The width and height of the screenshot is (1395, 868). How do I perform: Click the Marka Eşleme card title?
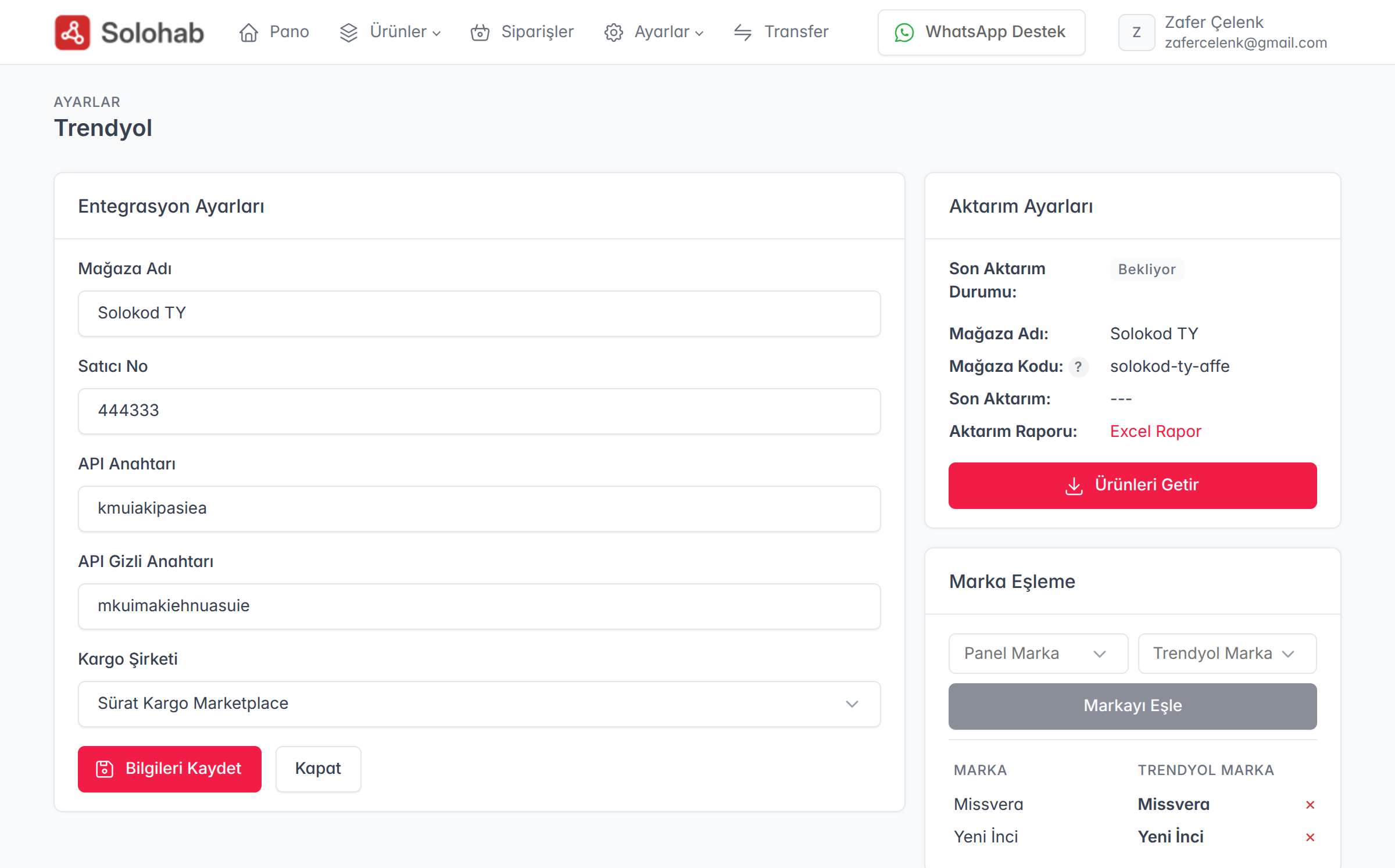click(x=1012, y=582)
